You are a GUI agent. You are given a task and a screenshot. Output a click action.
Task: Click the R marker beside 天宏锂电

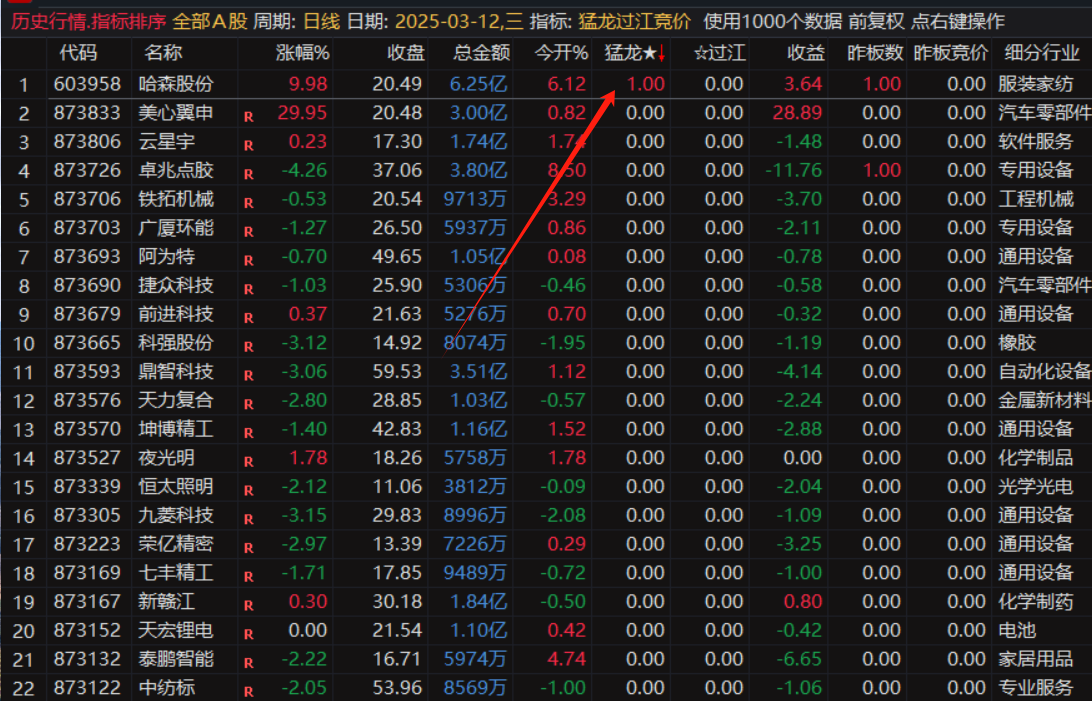[248, 633]
